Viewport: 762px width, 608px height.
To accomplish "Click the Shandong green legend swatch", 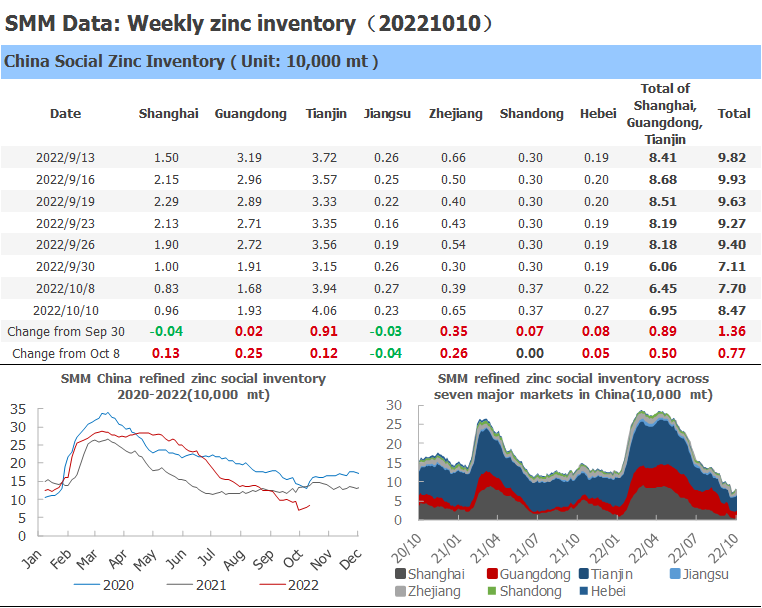I will tap(492, 591).
